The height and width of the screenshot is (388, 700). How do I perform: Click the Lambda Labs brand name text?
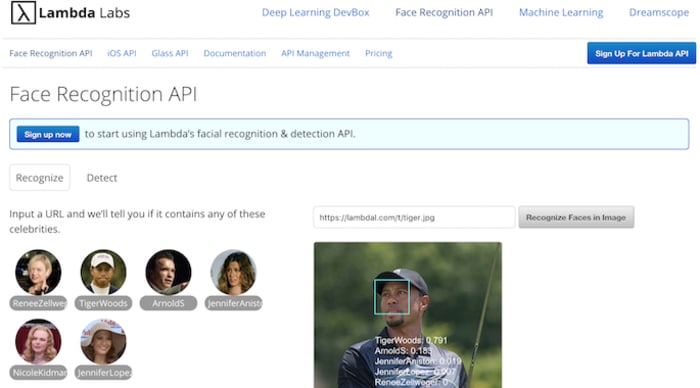tap(84, 13)
